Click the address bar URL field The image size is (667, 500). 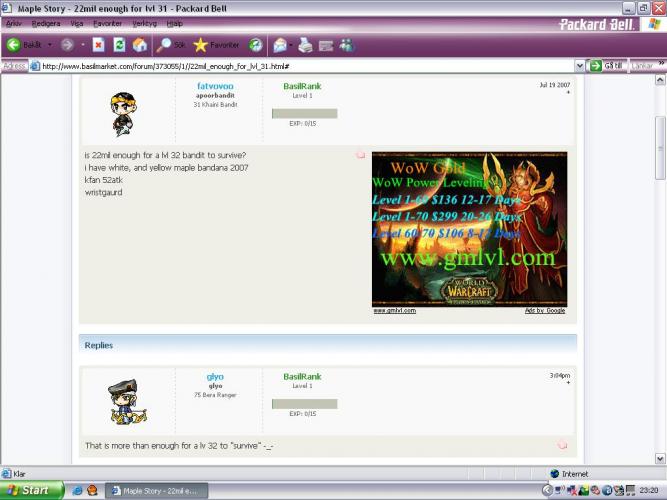pos(306,66)
